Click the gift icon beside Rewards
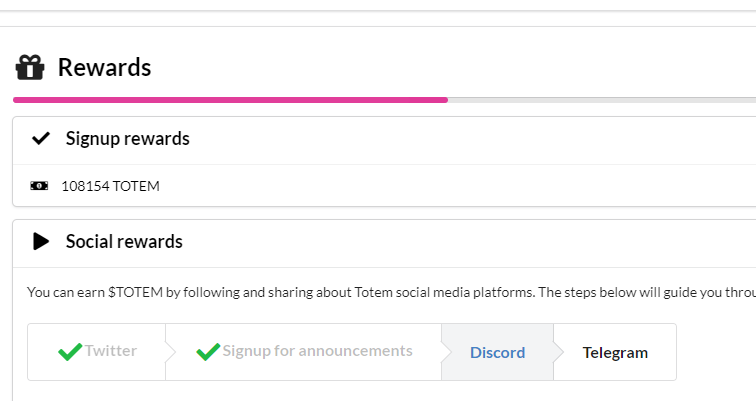Viewport: 756px width, 401px height. coord(30,68)
